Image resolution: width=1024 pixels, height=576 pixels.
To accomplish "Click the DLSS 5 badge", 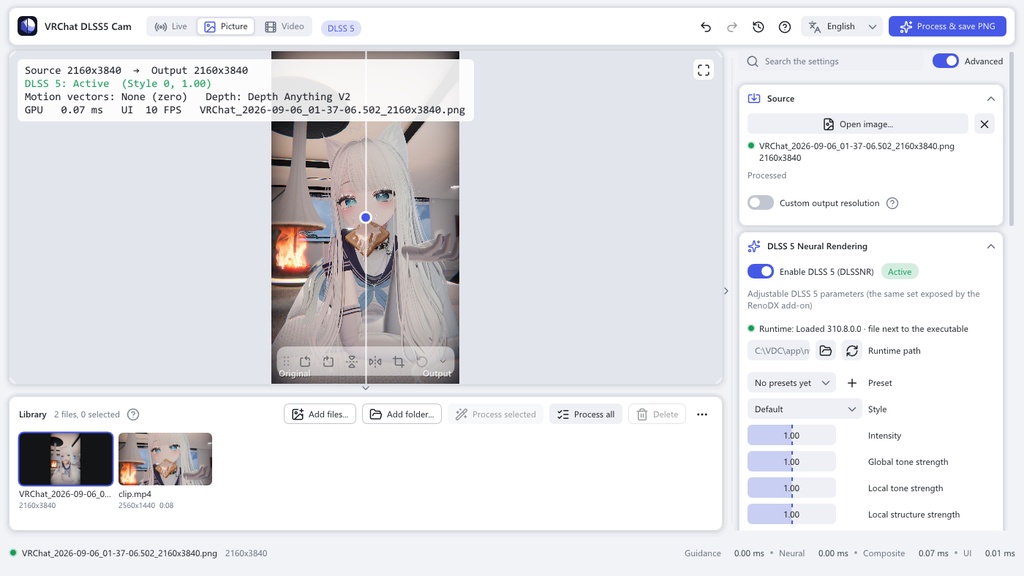I will pos(341,28).
